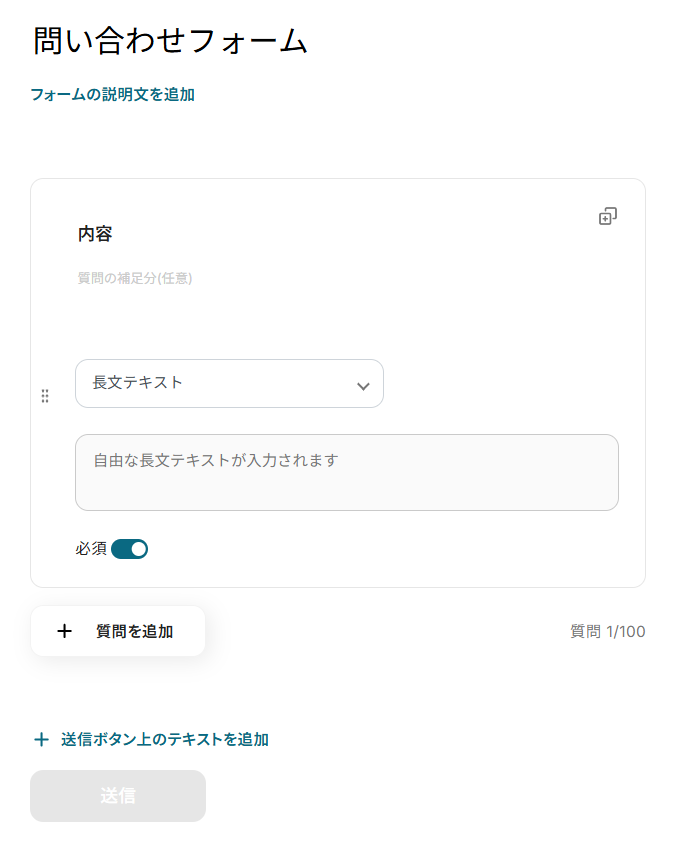Click the 必須 label text
Screen dimensions: 685x841
coord(91,548)
